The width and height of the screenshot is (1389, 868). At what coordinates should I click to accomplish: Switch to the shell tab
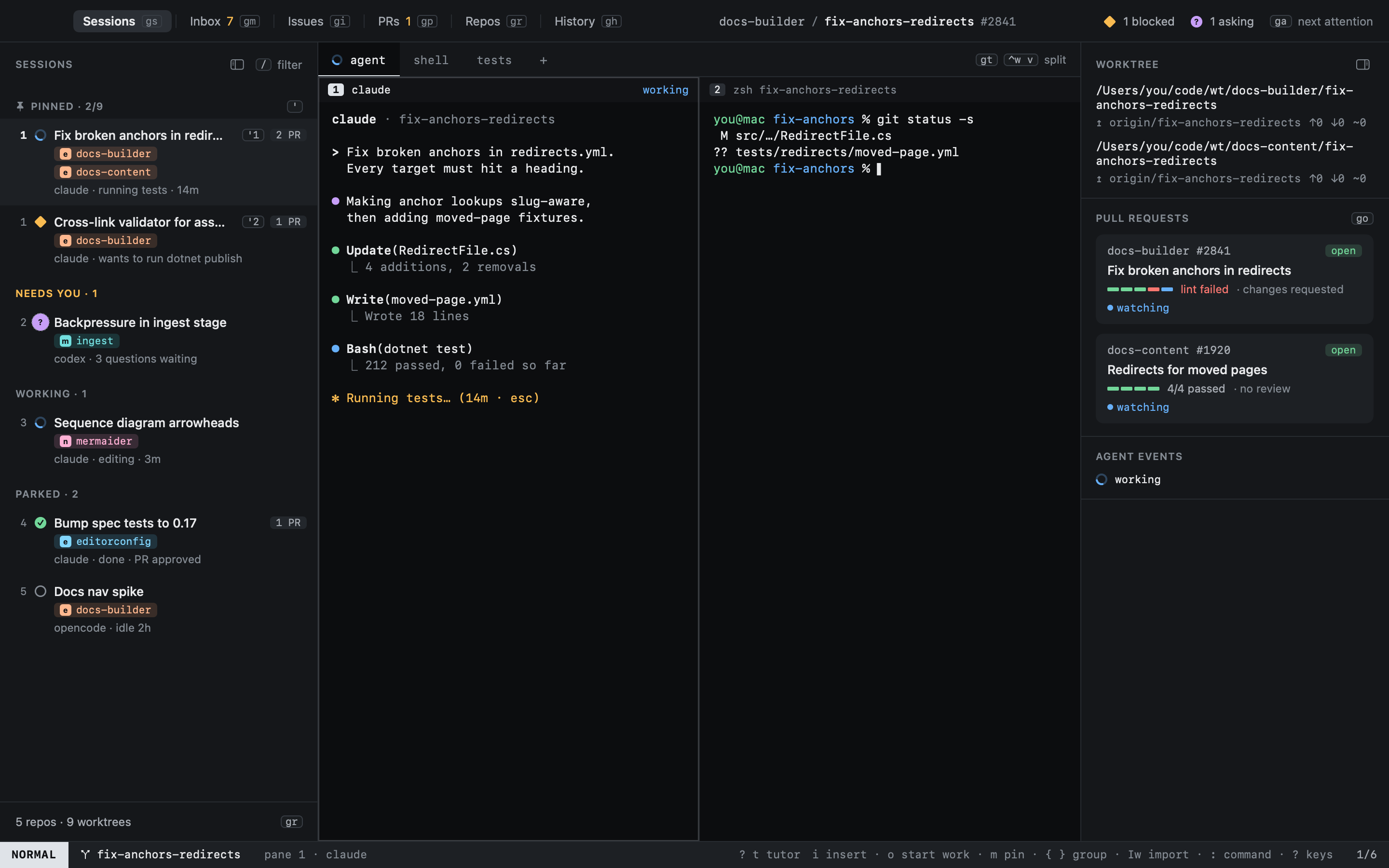[431, 60]
